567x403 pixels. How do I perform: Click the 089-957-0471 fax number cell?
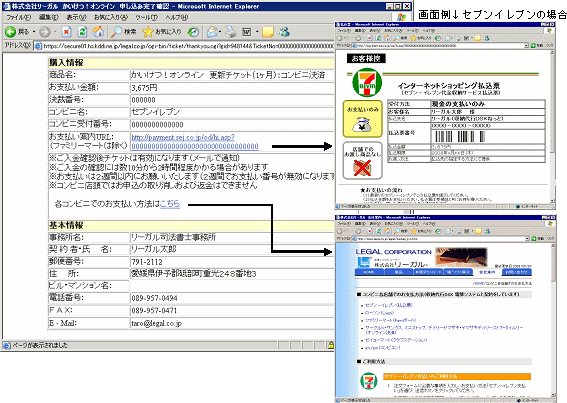coord(232,310)
